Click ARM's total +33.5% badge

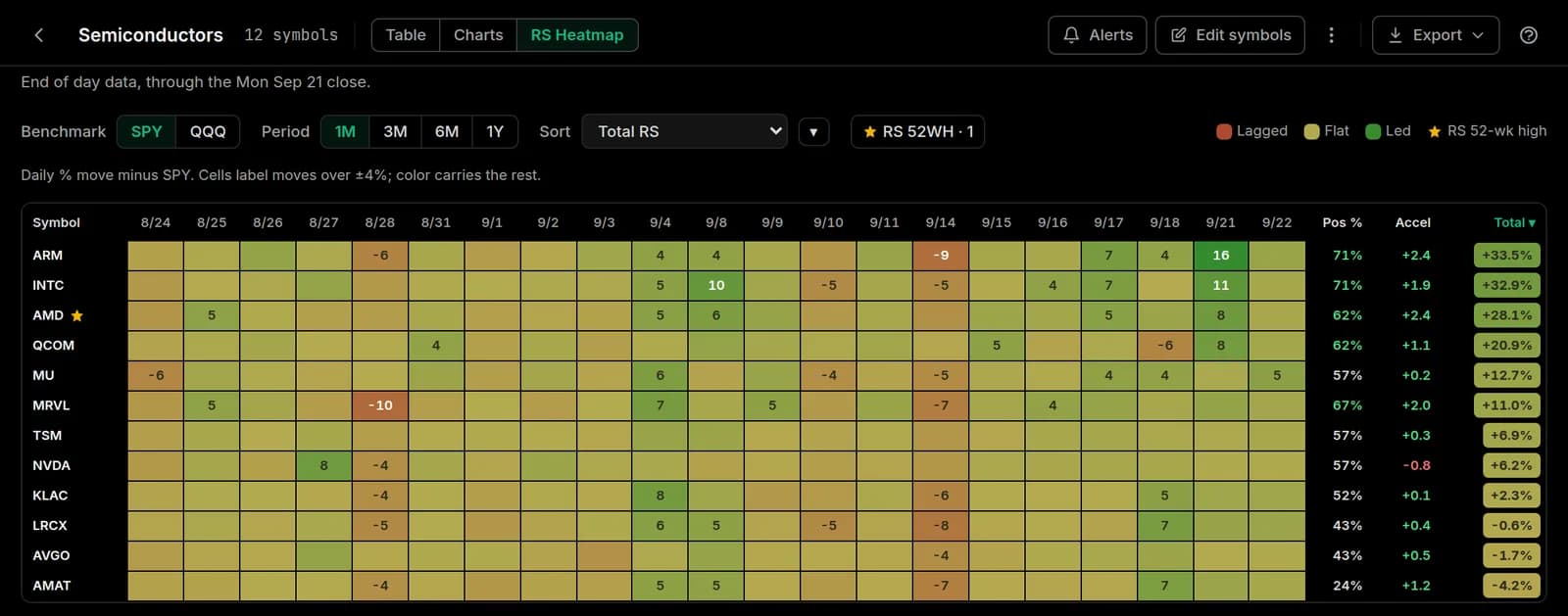click(1507, 255)
